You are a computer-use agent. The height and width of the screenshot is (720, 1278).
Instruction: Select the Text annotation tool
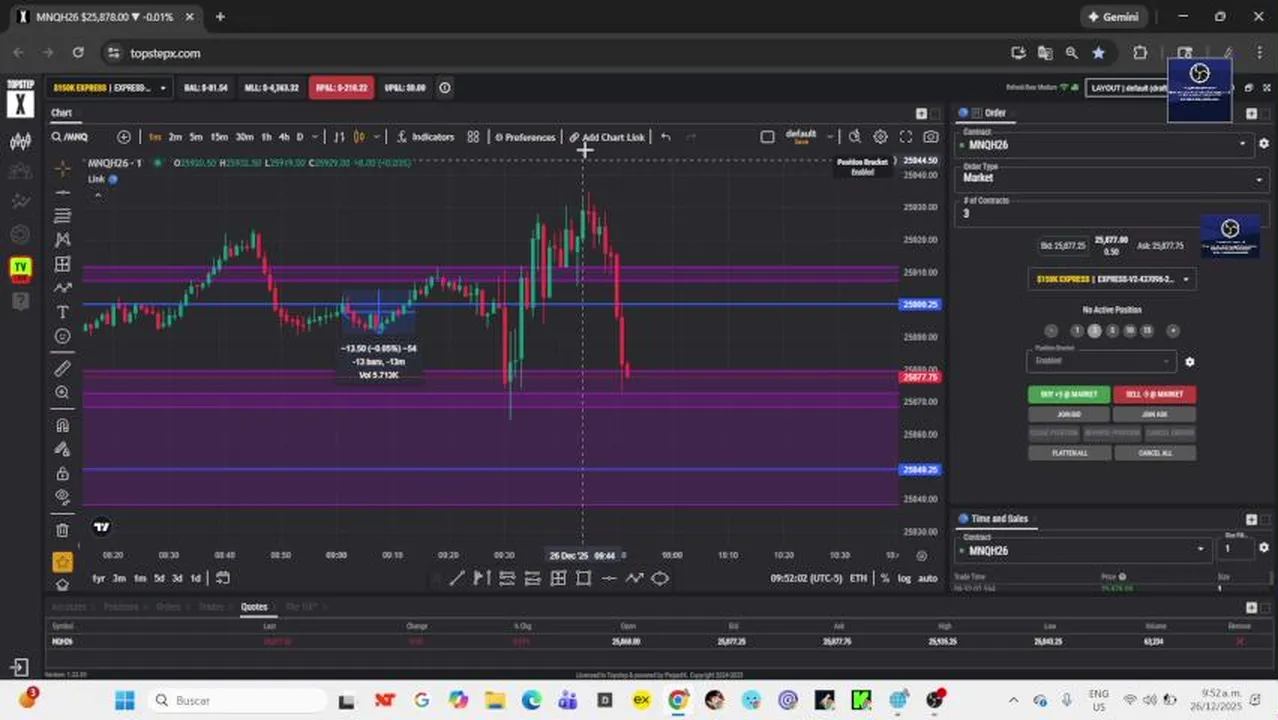pos(62,312)
